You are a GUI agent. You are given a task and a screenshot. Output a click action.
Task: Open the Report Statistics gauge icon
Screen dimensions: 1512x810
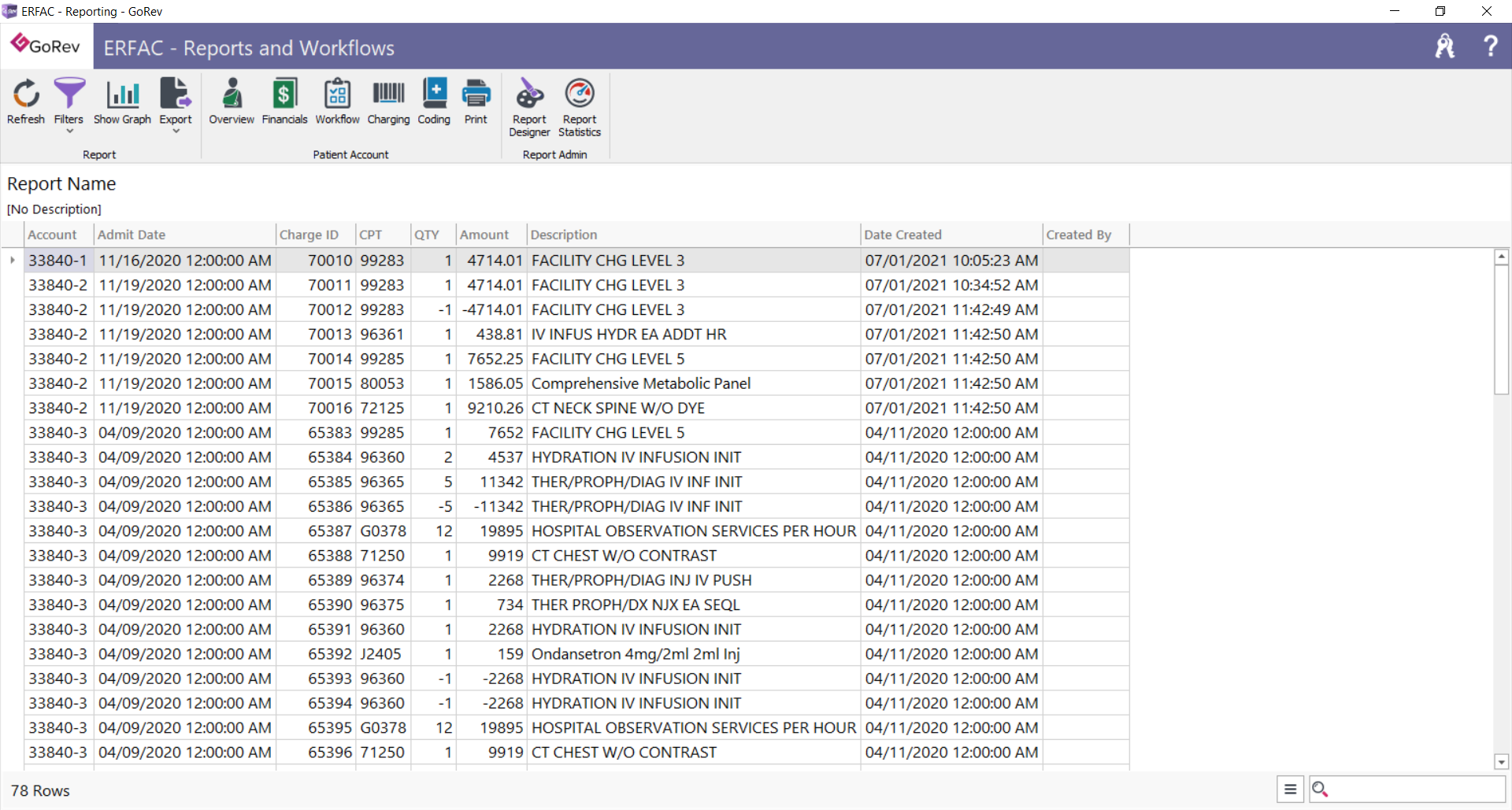coord(580,94)
